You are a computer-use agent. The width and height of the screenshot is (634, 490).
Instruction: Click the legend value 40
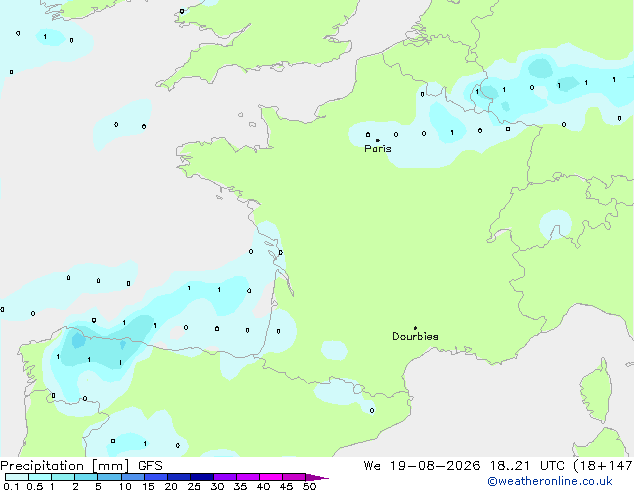(263, 486)
